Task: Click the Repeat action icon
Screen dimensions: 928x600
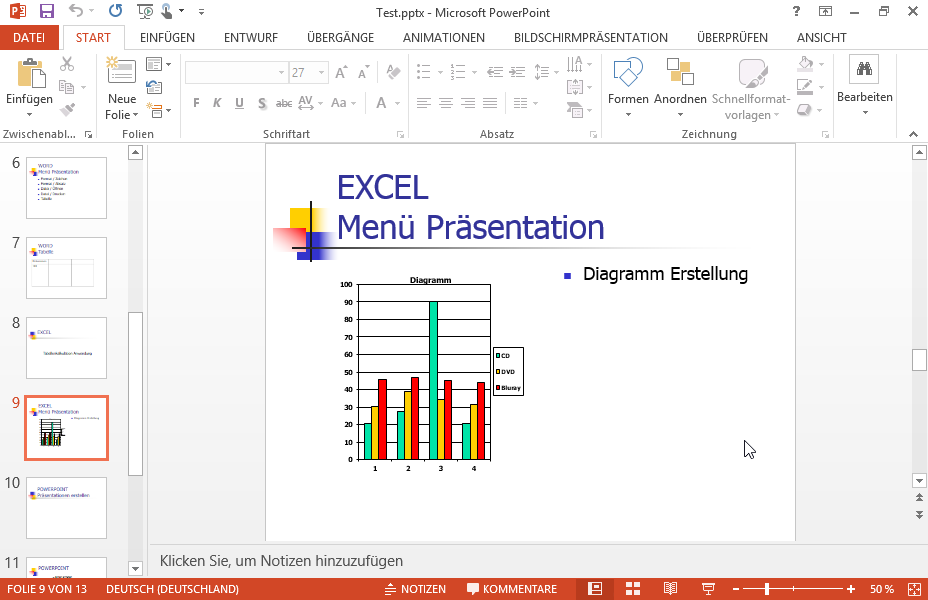Action: click(115, 11)
